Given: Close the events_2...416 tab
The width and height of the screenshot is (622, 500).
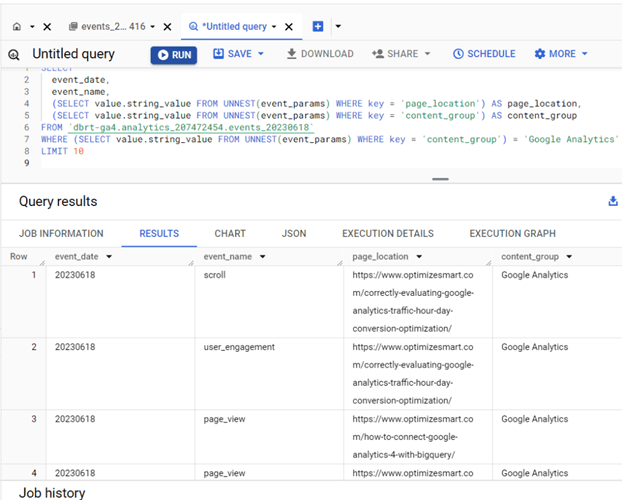Looking at the screenshot, I should coord(167,27).
